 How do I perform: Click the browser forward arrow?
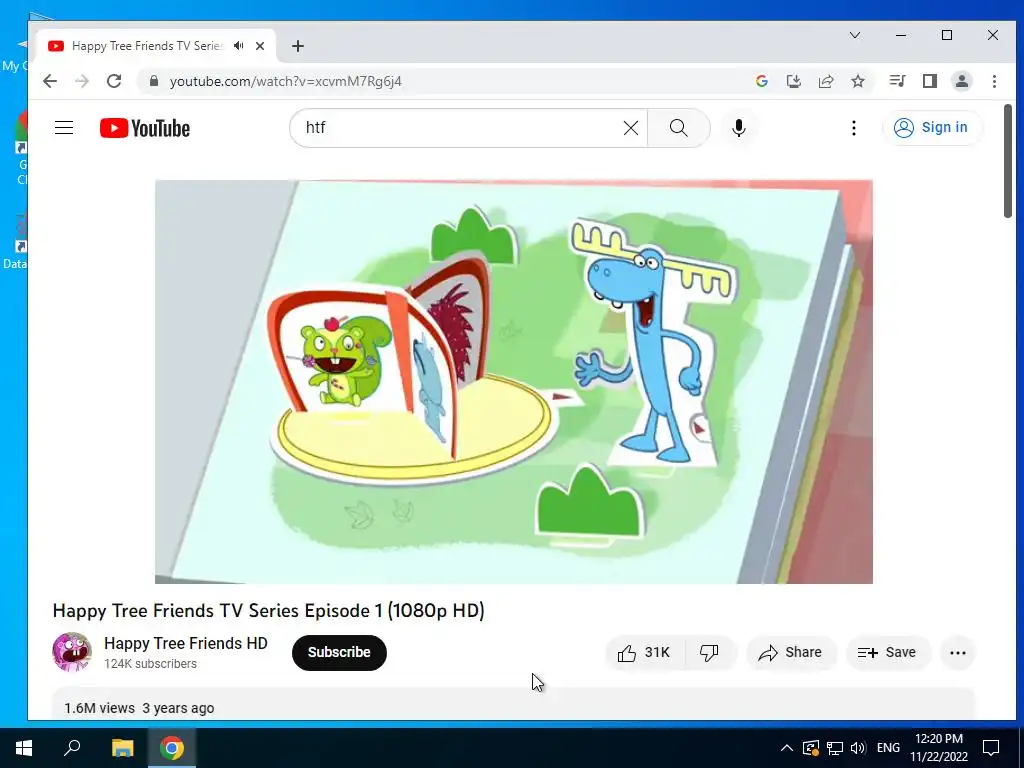click(x=82, y=81)
